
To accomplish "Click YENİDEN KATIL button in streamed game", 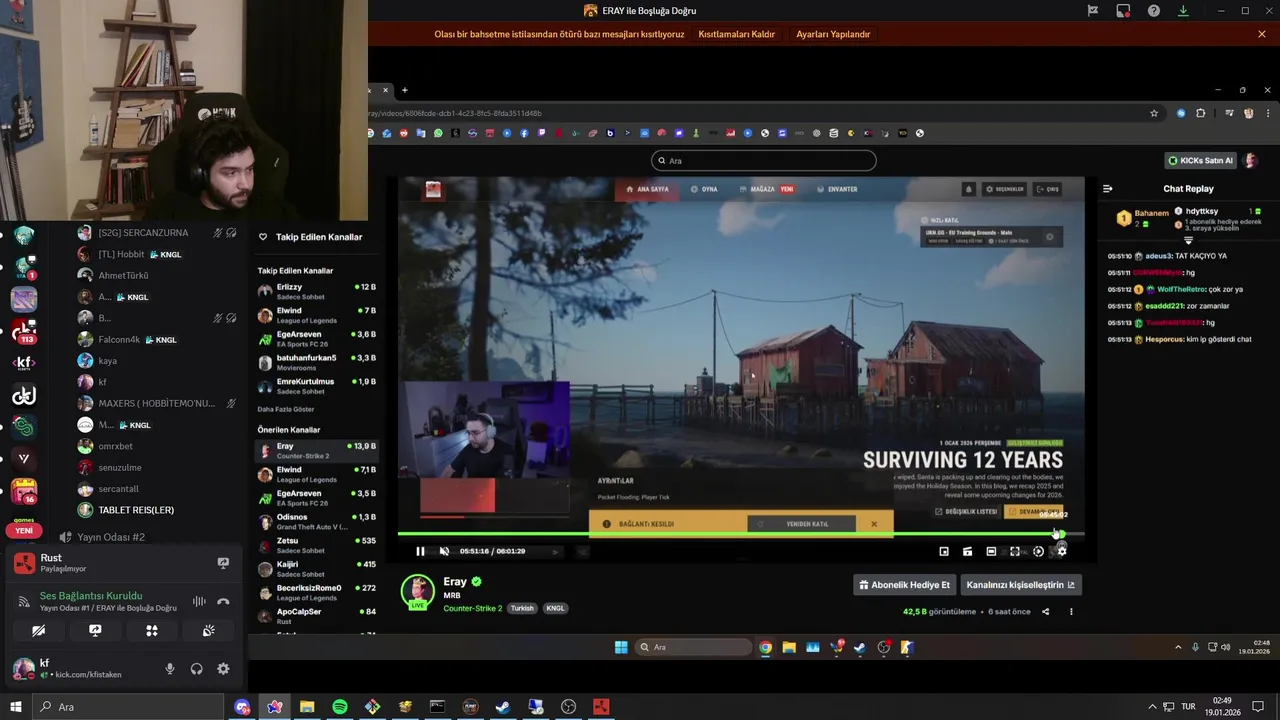I will 802,524.
